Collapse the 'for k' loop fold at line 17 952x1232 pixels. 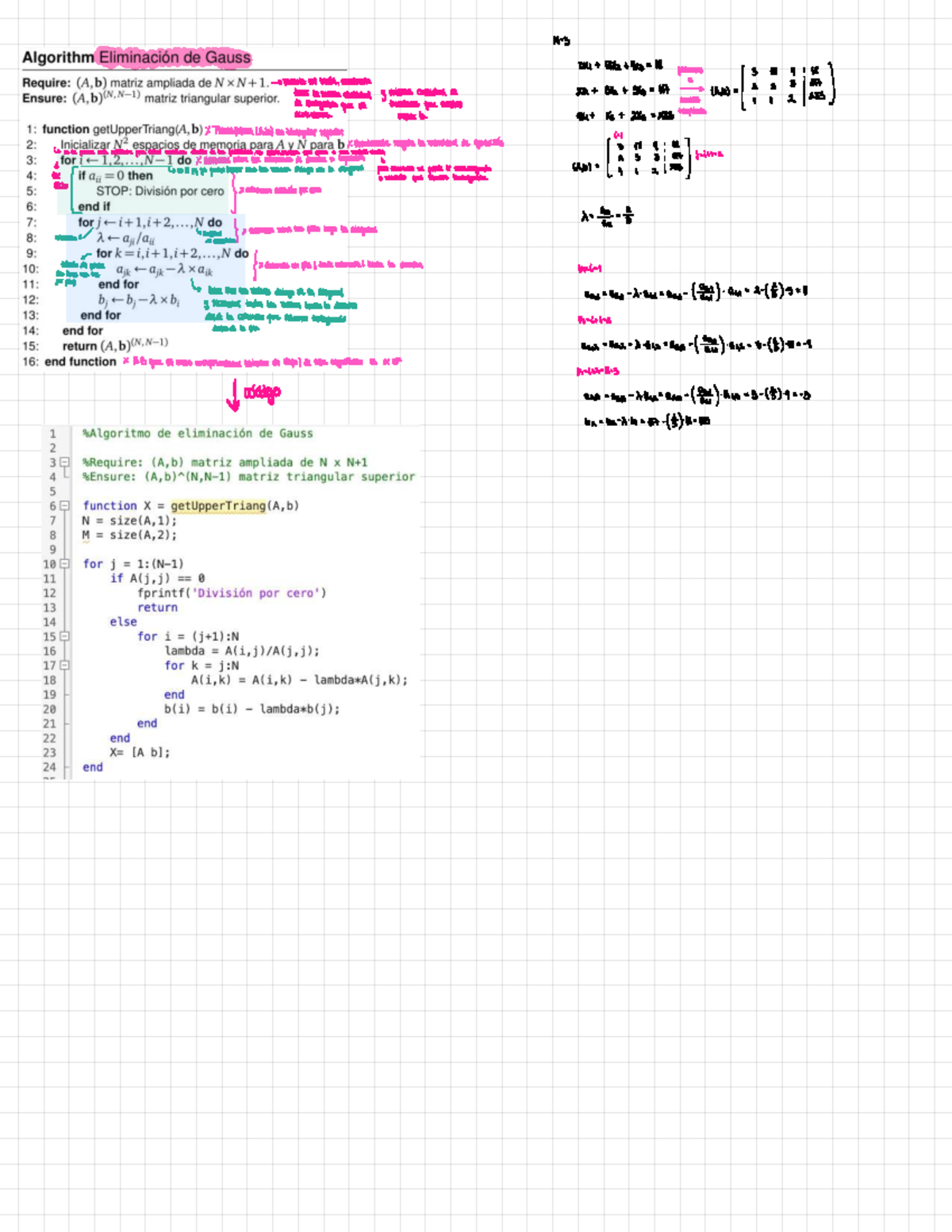[65, 666]
